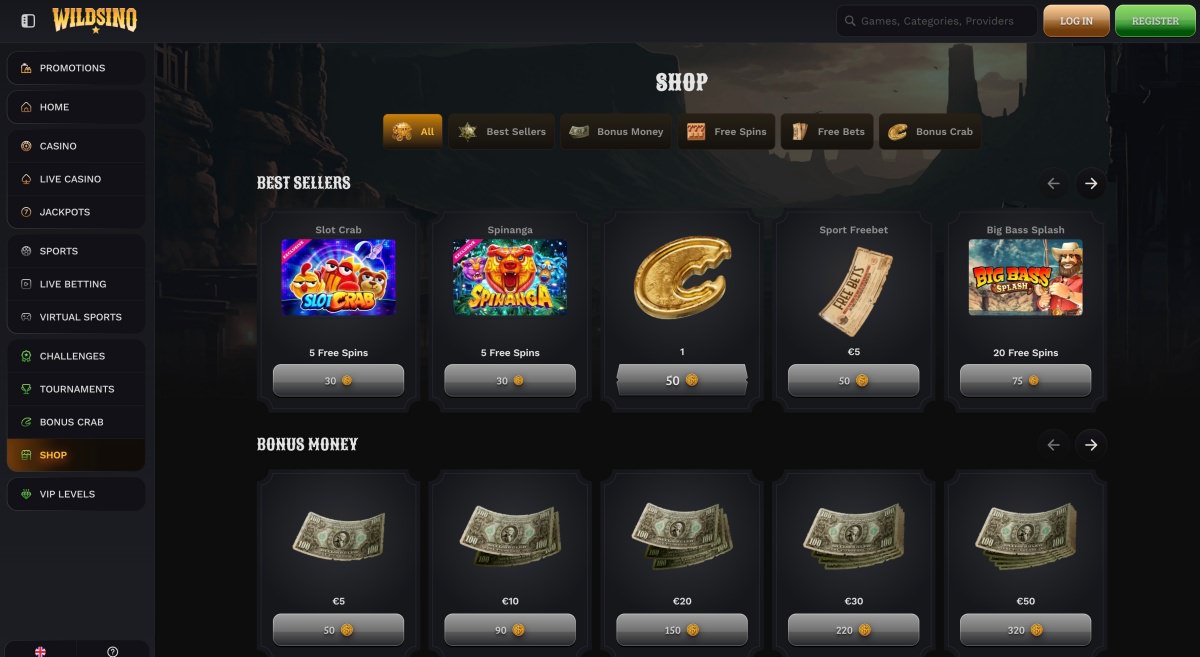Go to next Best Sellers items arrow
Viewport: 1200px width, 657px height.
click(1091, 184)
